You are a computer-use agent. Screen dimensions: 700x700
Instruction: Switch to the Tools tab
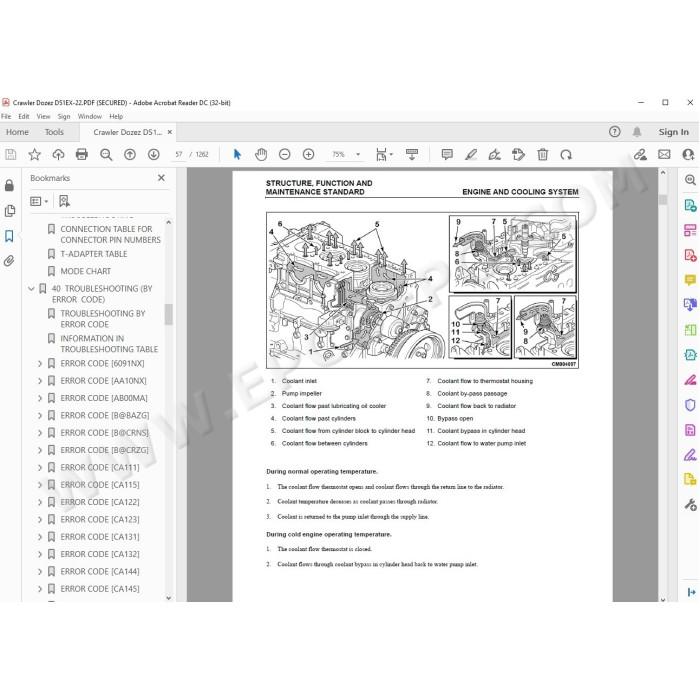[x=54, y=132]
